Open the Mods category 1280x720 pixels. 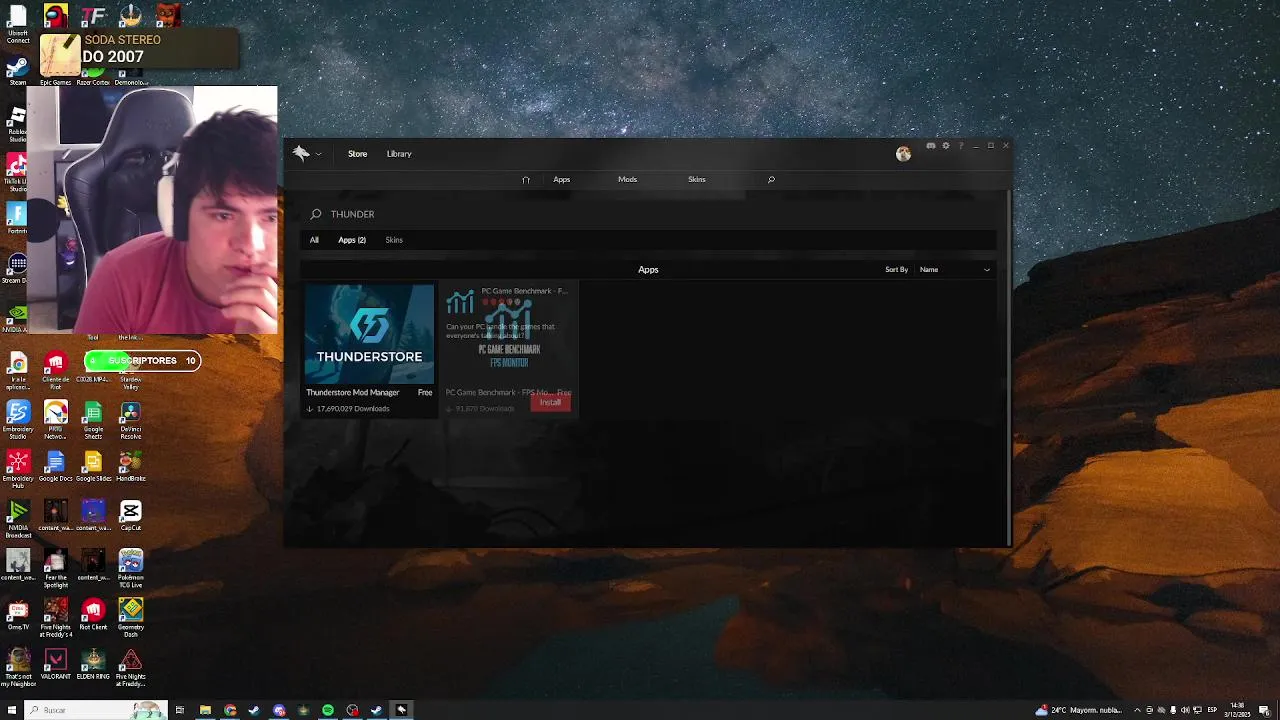click(x=627, y=180)
